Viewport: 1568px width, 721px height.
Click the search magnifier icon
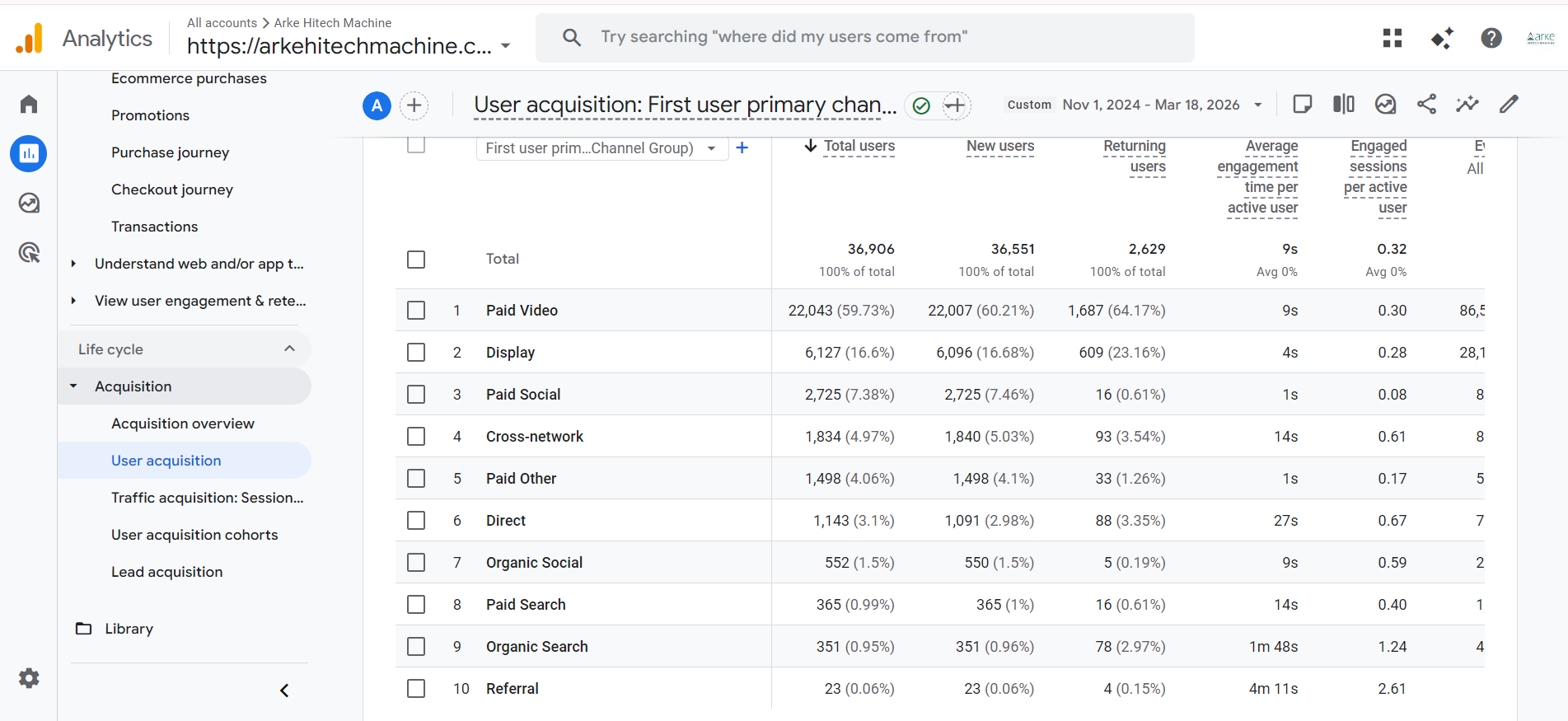[x=572, y=37]
